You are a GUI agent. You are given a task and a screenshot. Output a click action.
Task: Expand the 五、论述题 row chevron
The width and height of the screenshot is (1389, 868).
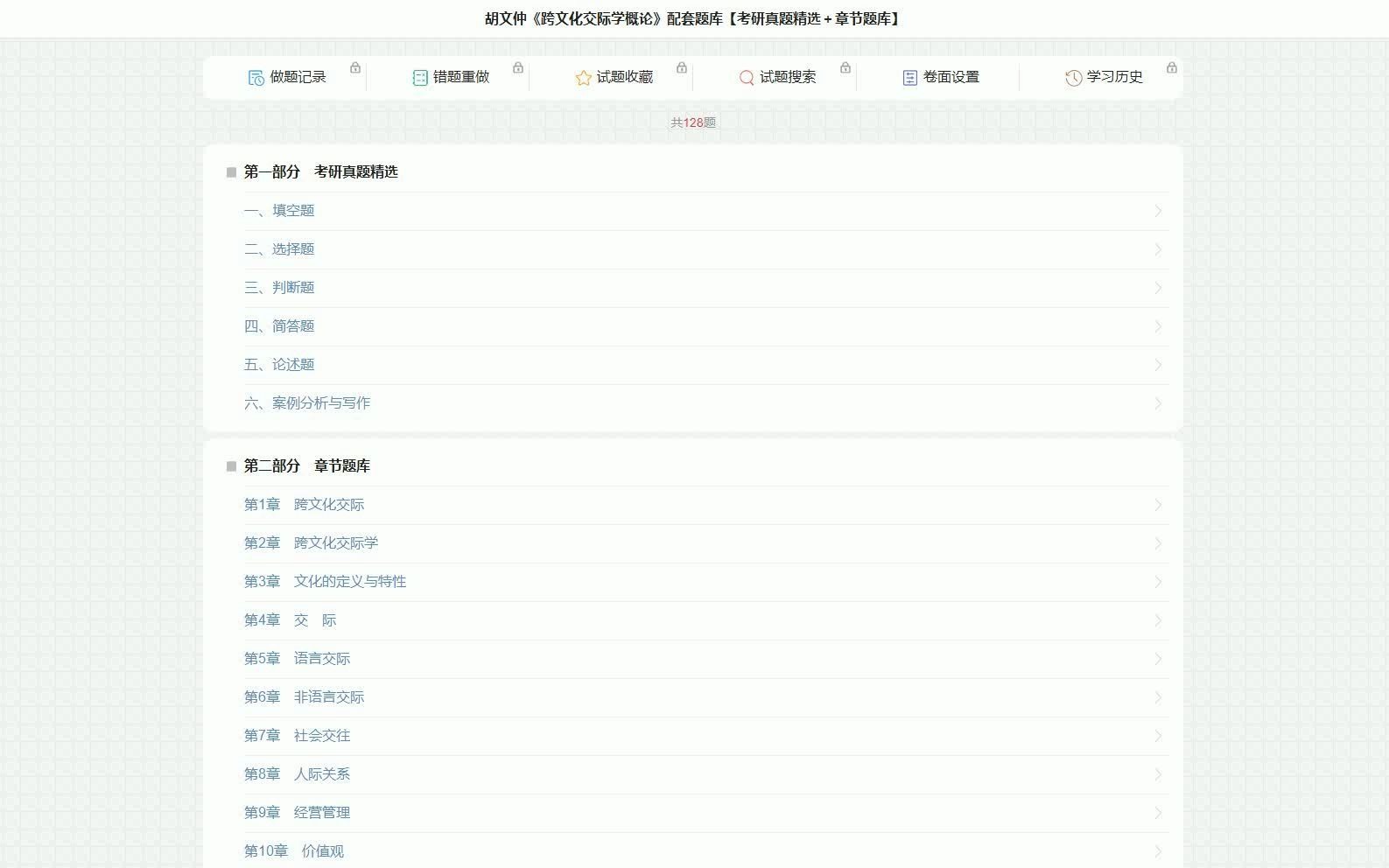click(1158, 365)
